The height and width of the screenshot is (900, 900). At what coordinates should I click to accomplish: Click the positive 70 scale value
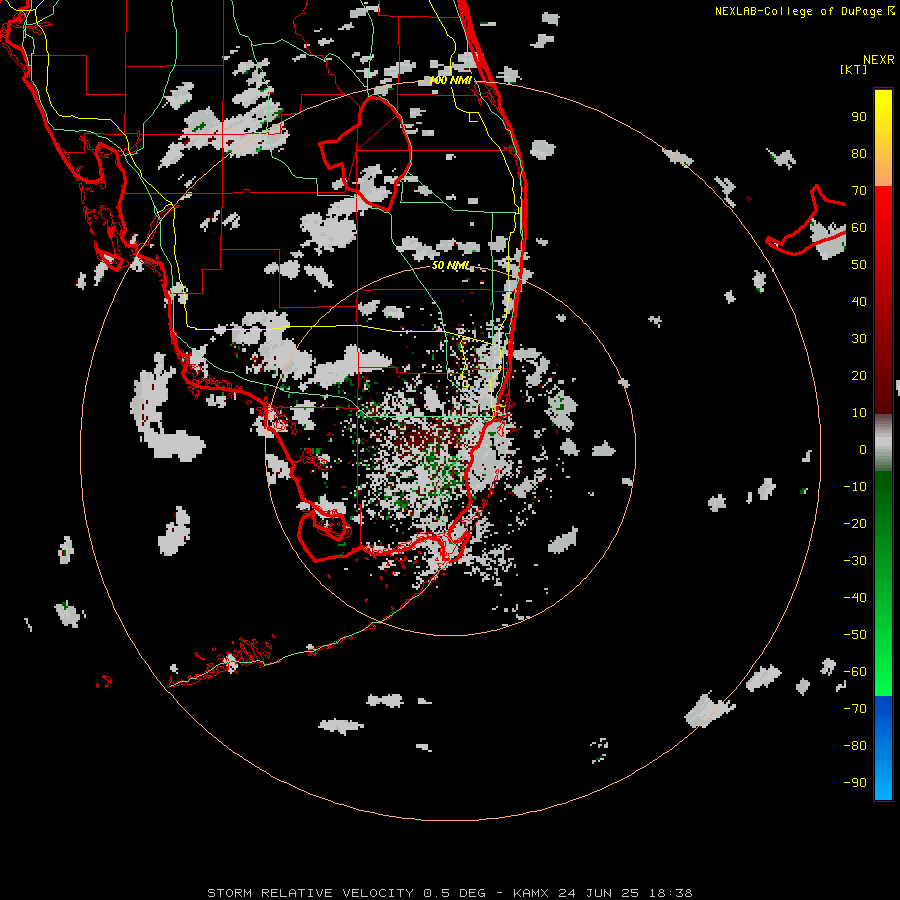click(x=859, y=191)
